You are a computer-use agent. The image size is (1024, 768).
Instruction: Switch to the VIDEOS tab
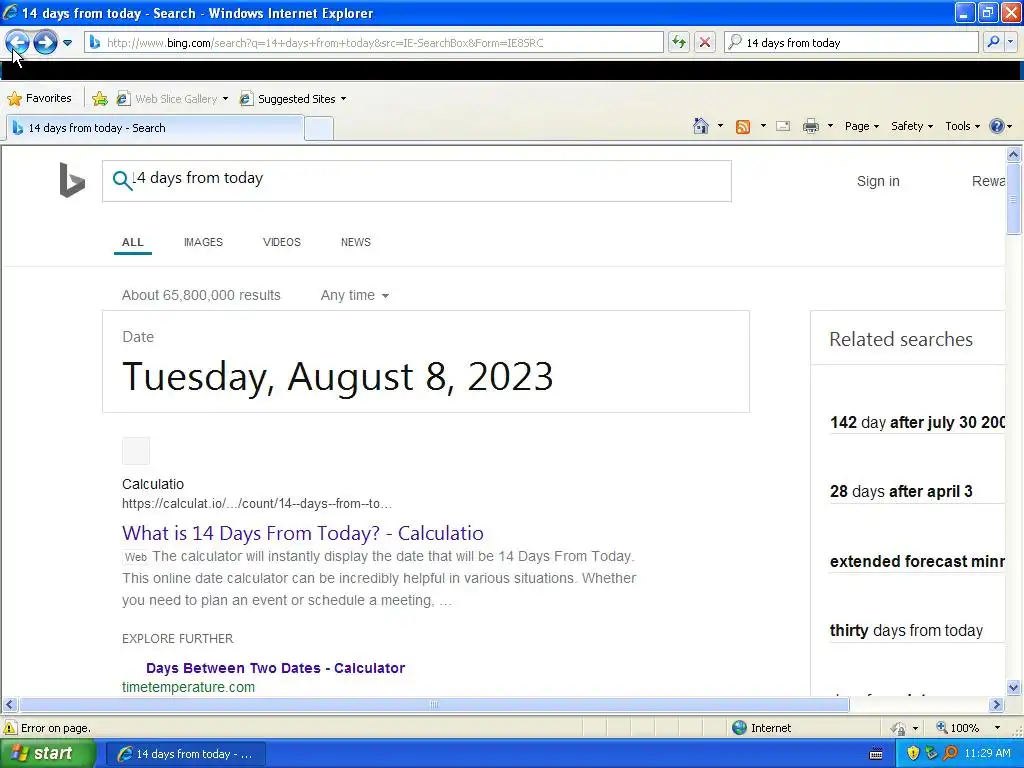(x=281, y=242)
